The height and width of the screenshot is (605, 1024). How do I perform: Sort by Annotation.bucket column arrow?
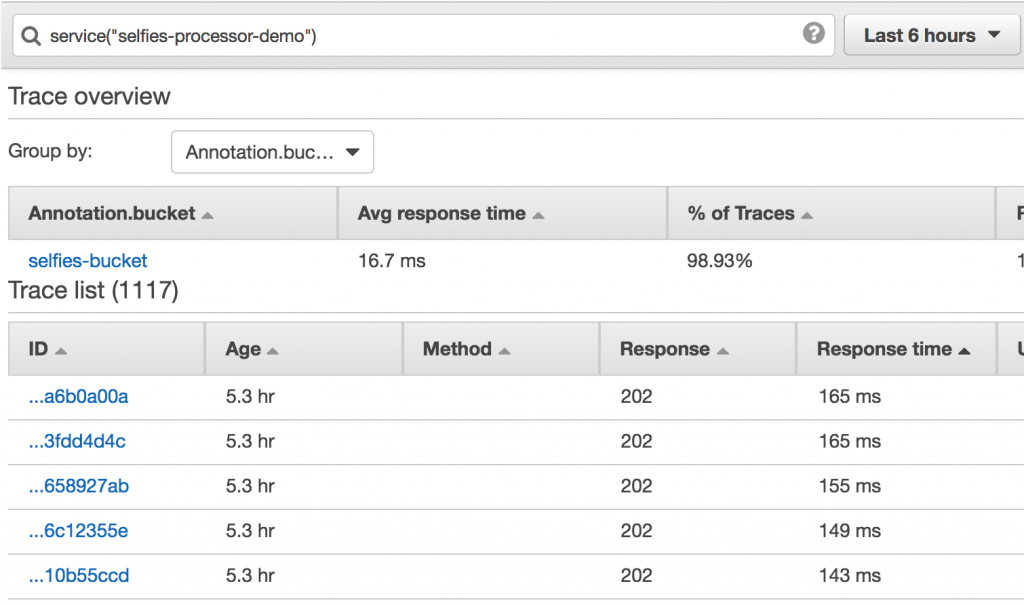pos(208,216)
